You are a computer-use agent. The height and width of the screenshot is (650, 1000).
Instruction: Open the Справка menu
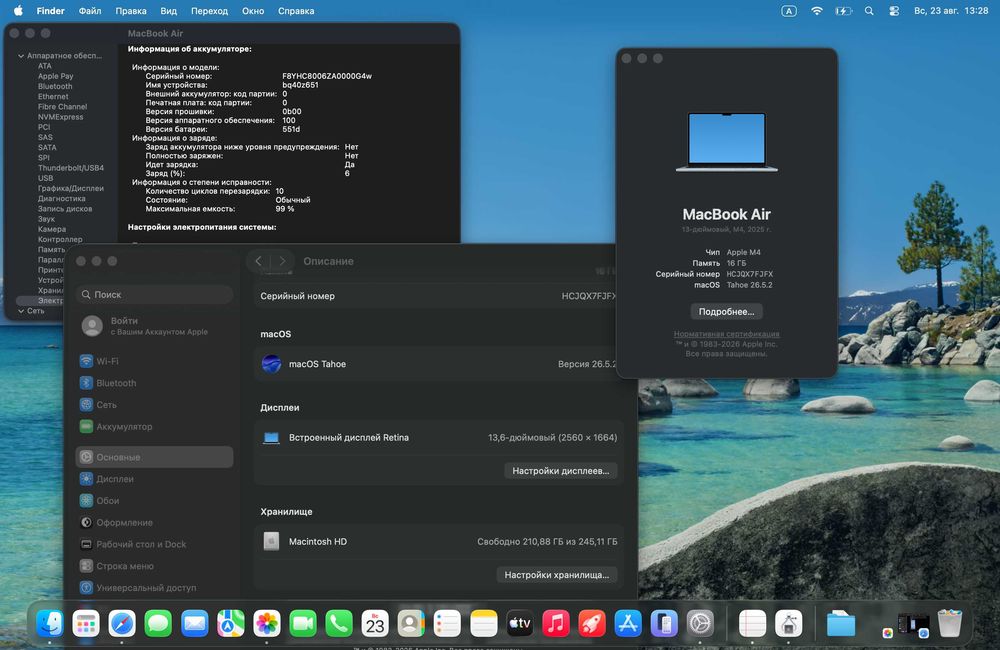coord(296,11)
